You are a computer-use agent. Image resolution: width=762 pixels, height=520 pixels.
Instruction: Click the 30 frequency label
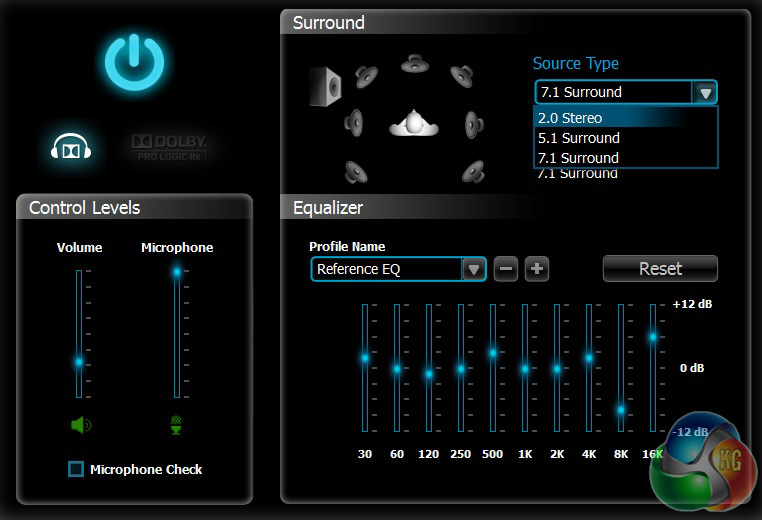click(365, 454)
